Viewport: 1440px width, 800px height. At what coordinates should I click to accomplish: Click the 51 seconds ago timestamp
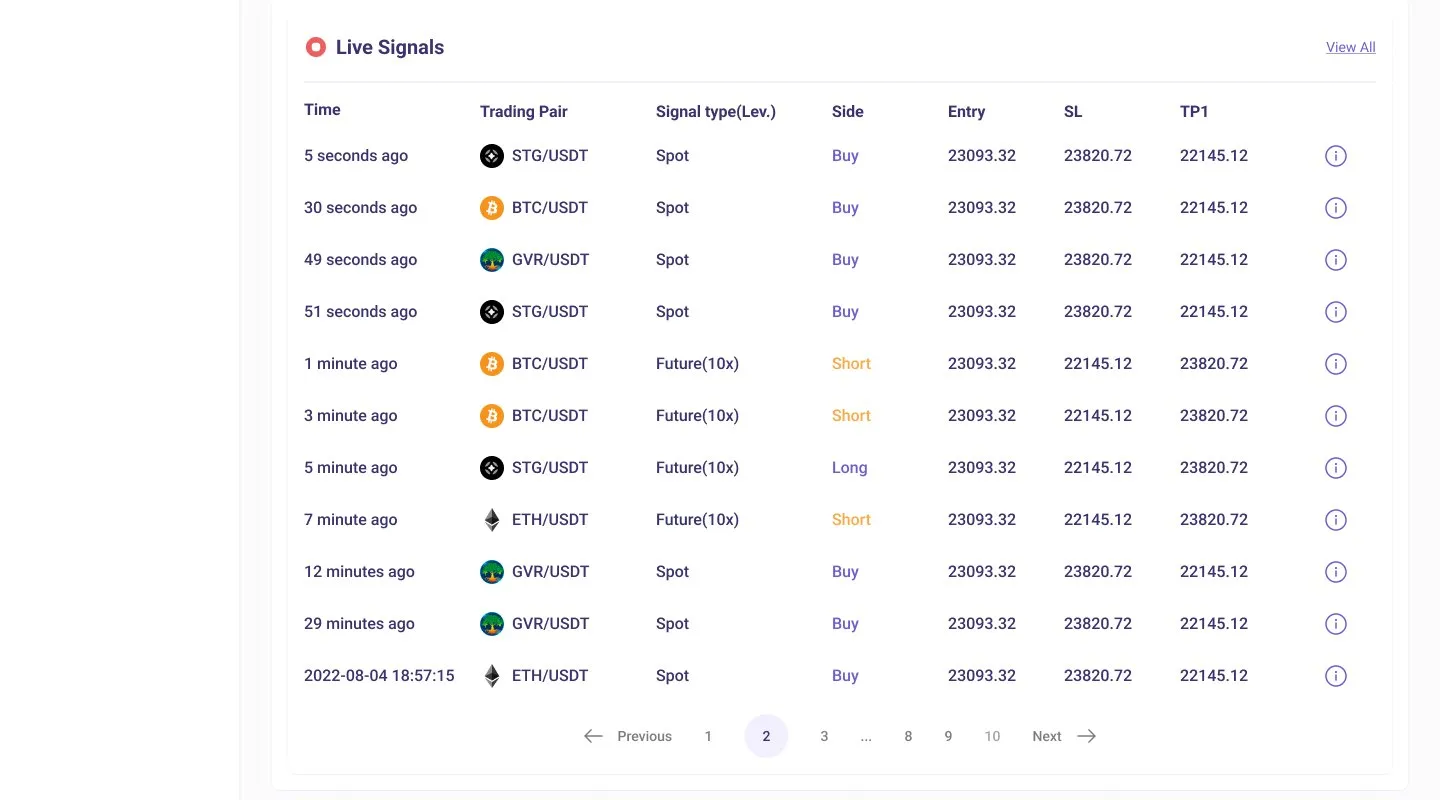tap(360, 312)
